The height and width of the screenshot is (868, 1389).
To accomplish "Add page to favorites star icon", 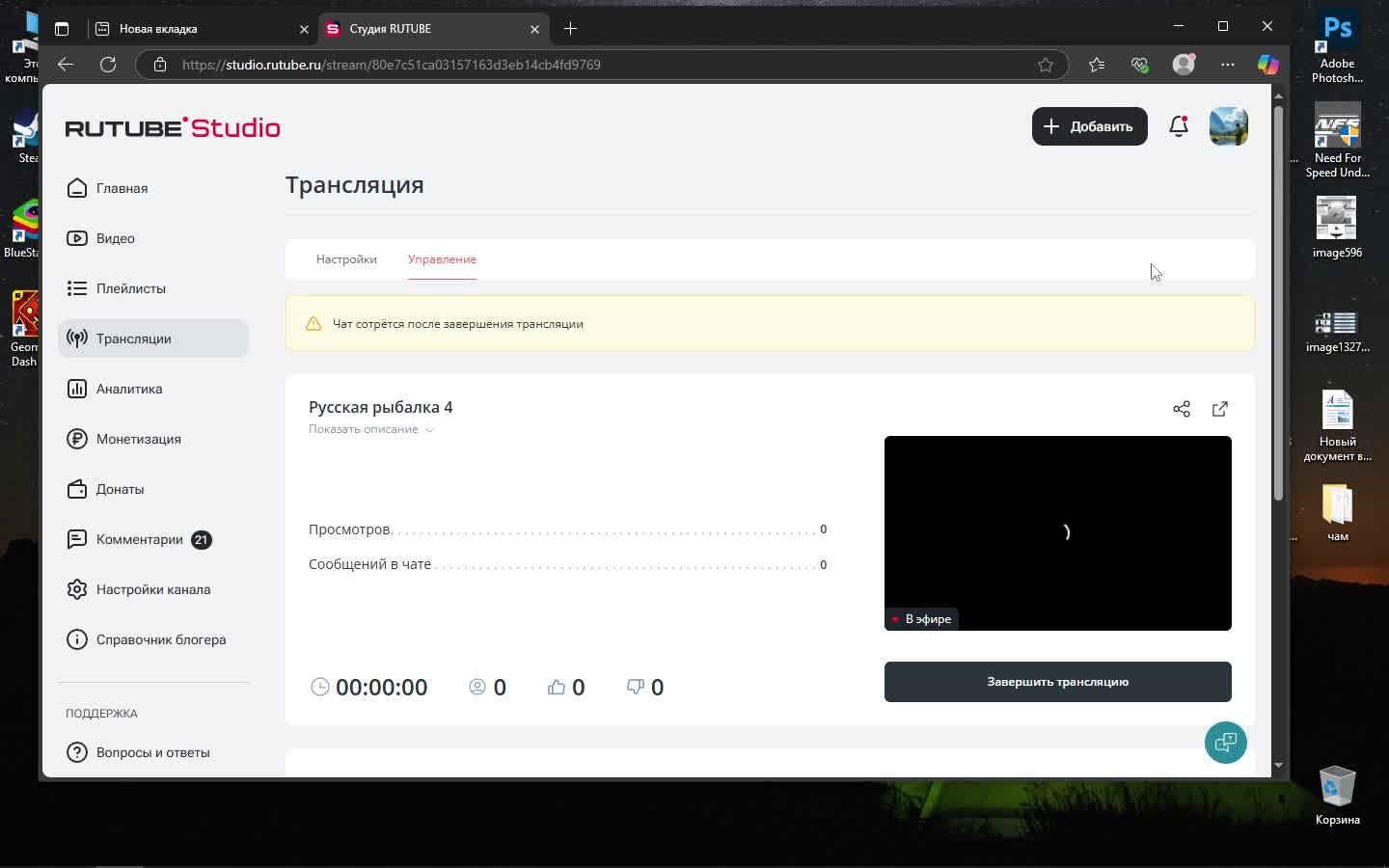I will [x=1046, y=65].
